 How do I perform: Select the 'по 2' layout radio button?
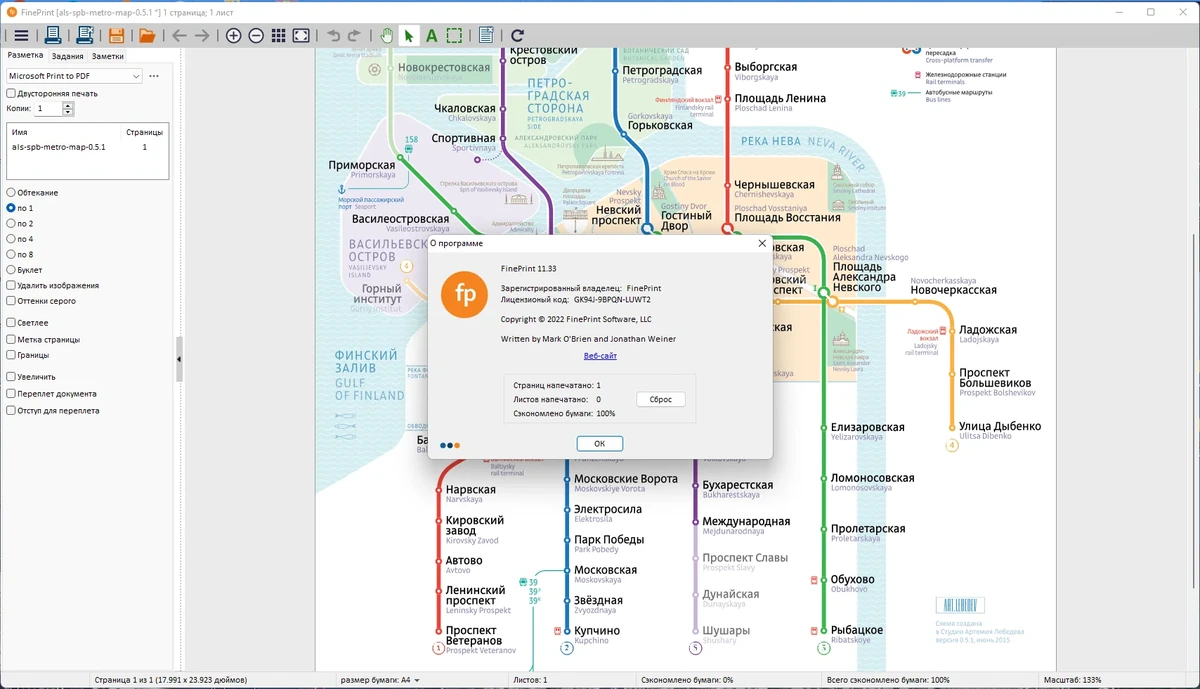[11, 224]
